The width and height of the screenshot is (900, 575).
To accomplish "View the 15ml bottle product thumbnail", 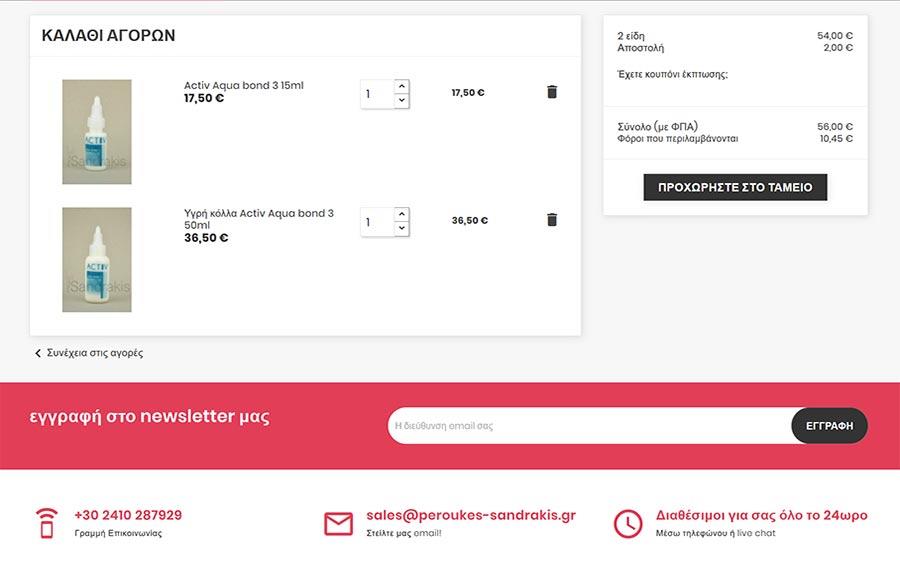I will [x=96, y=132].
